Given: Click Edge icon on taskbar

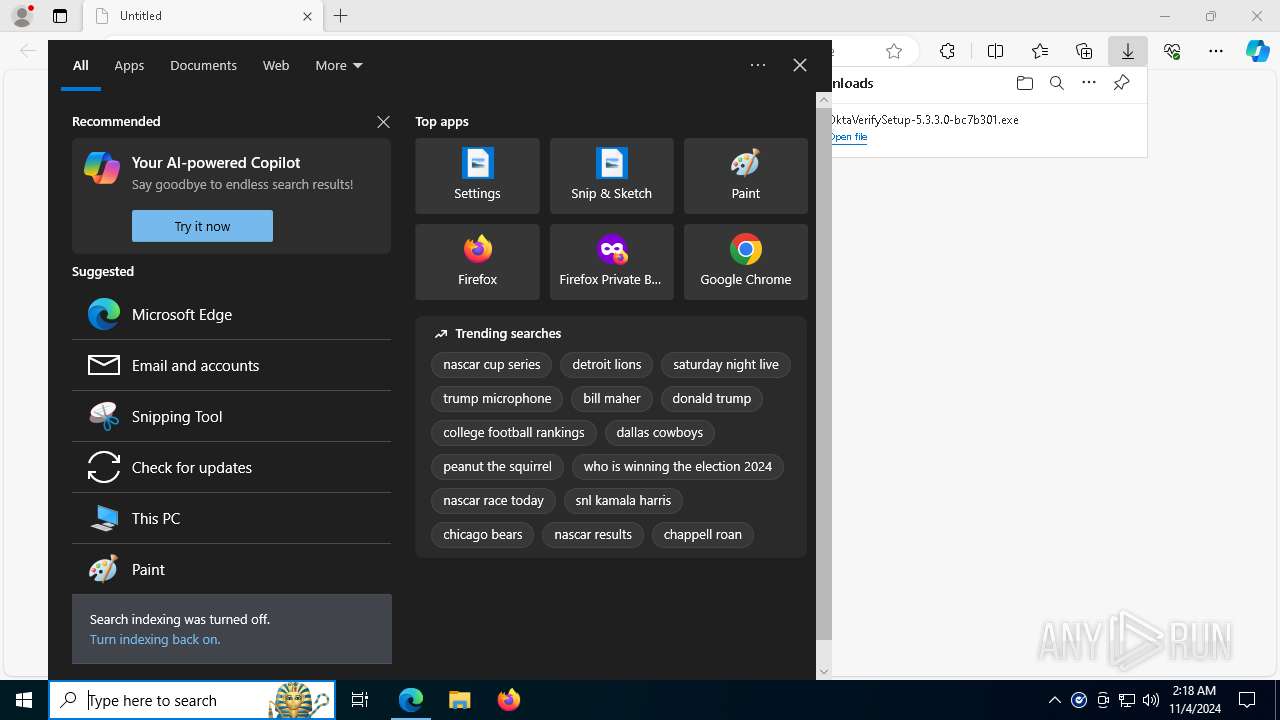Looking at the screenshot, I should [x=411, y=700].
